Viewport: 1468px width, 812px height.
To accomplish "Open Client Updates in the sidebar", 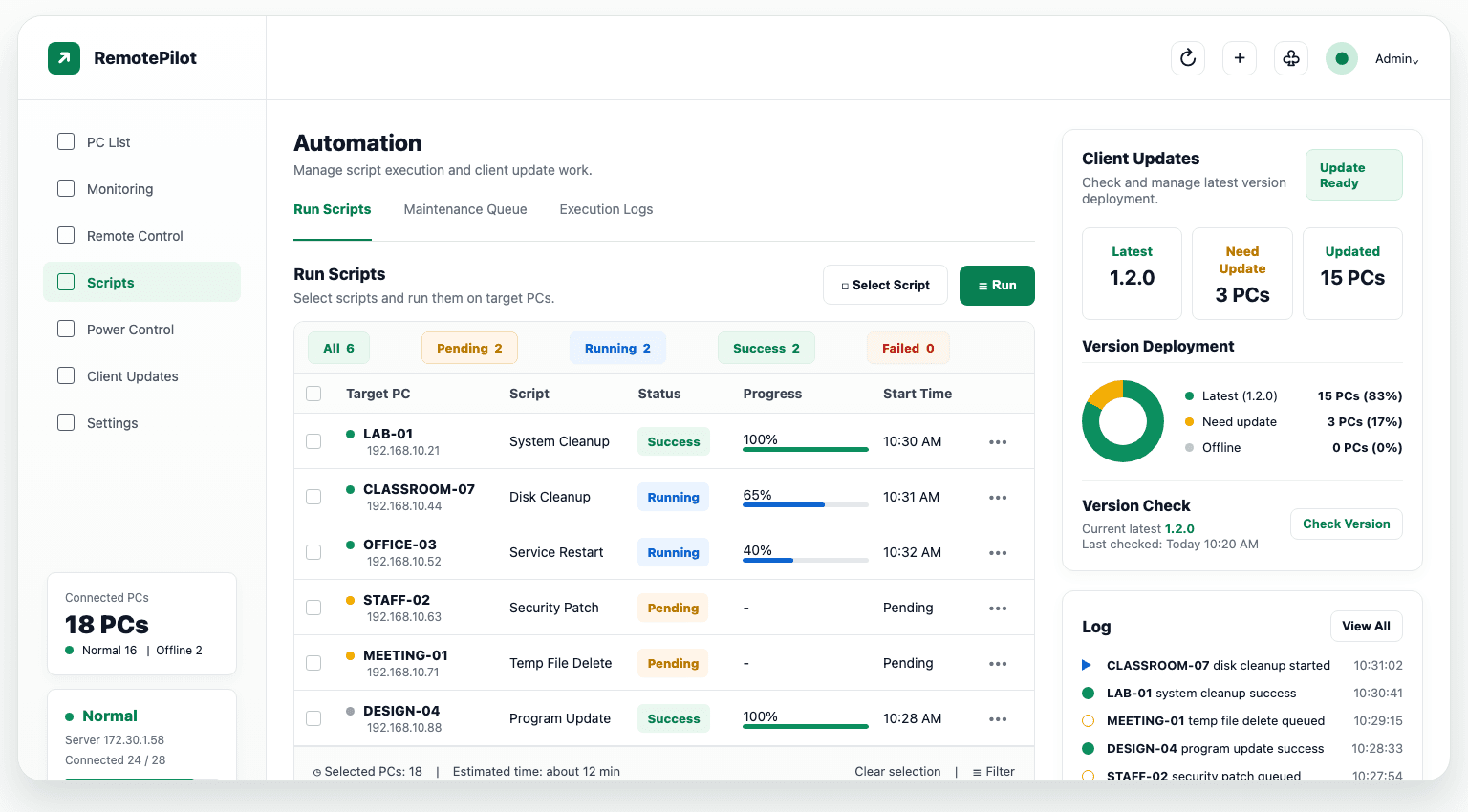I will tap(141, 375).
